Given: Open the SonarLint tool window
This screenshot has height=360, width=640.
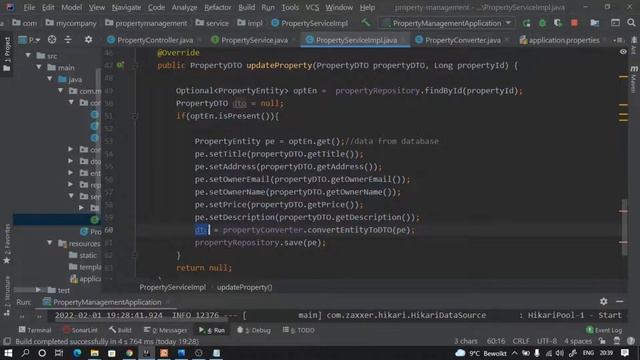Looking at the screenshot, I should pyautogui.click(x=80, y=330).
